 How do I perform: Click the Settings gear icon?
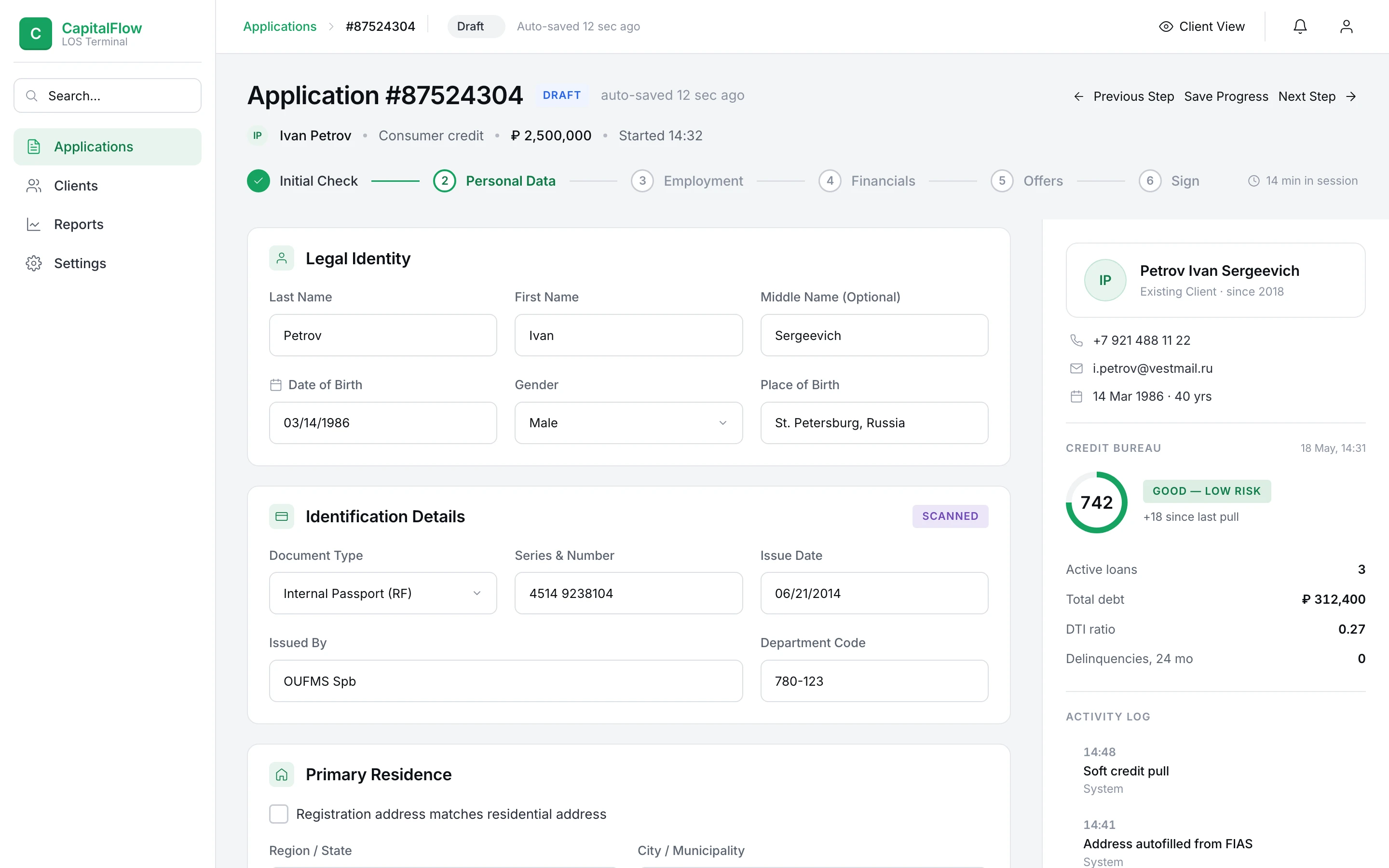(34, 263)
